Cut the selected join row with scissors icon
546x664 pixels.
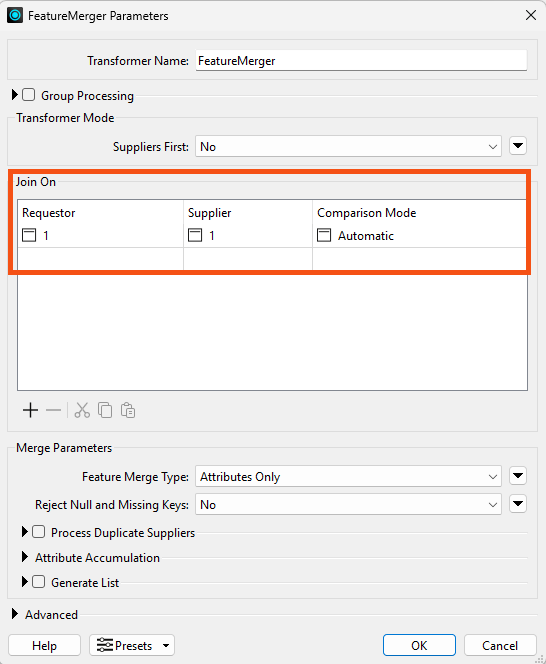click(82, 410)
